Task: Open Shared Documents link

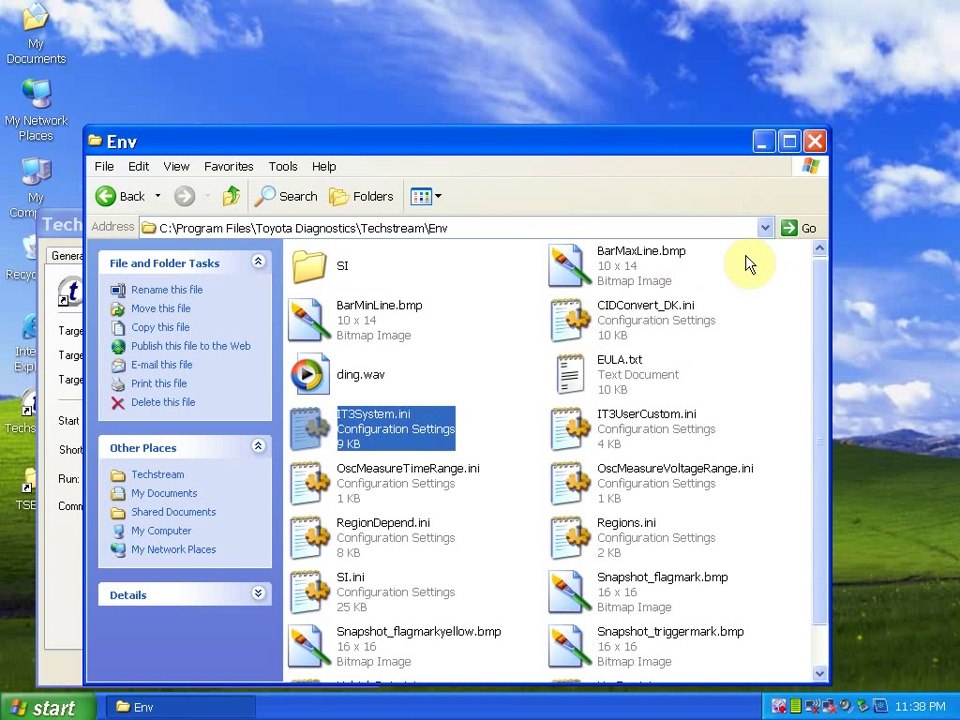Action: [x=173, y=512]
